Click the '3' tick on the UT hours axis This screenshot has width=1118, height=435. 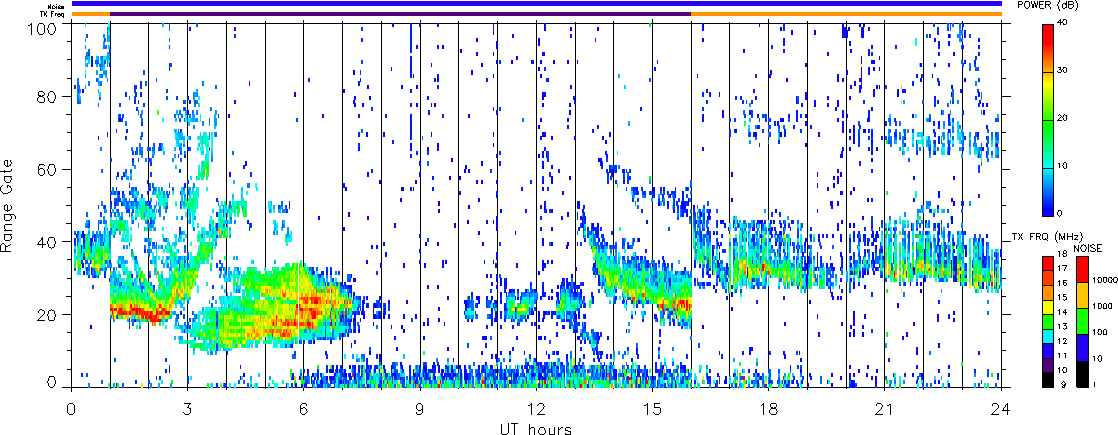click(188, 409)
